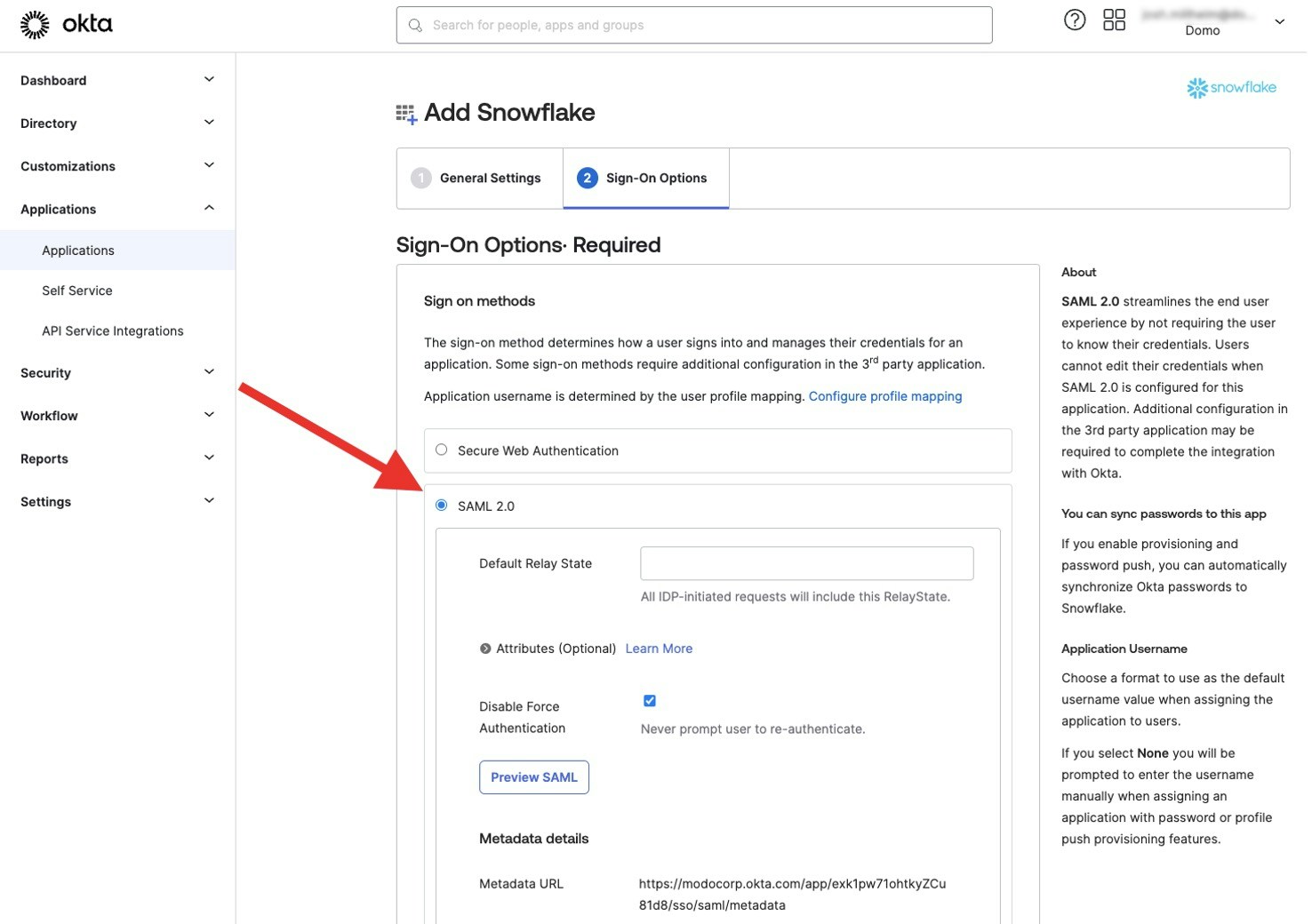Open Self Service in sidebar
This screenshot has width=1312, height=924.
[x=77, y=291]
